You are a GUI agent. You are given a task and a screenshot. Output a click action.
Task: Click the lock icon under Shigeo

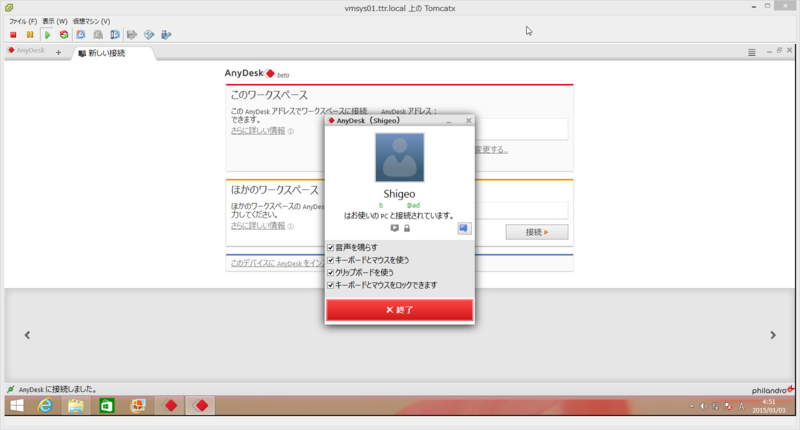pos(407,228)
